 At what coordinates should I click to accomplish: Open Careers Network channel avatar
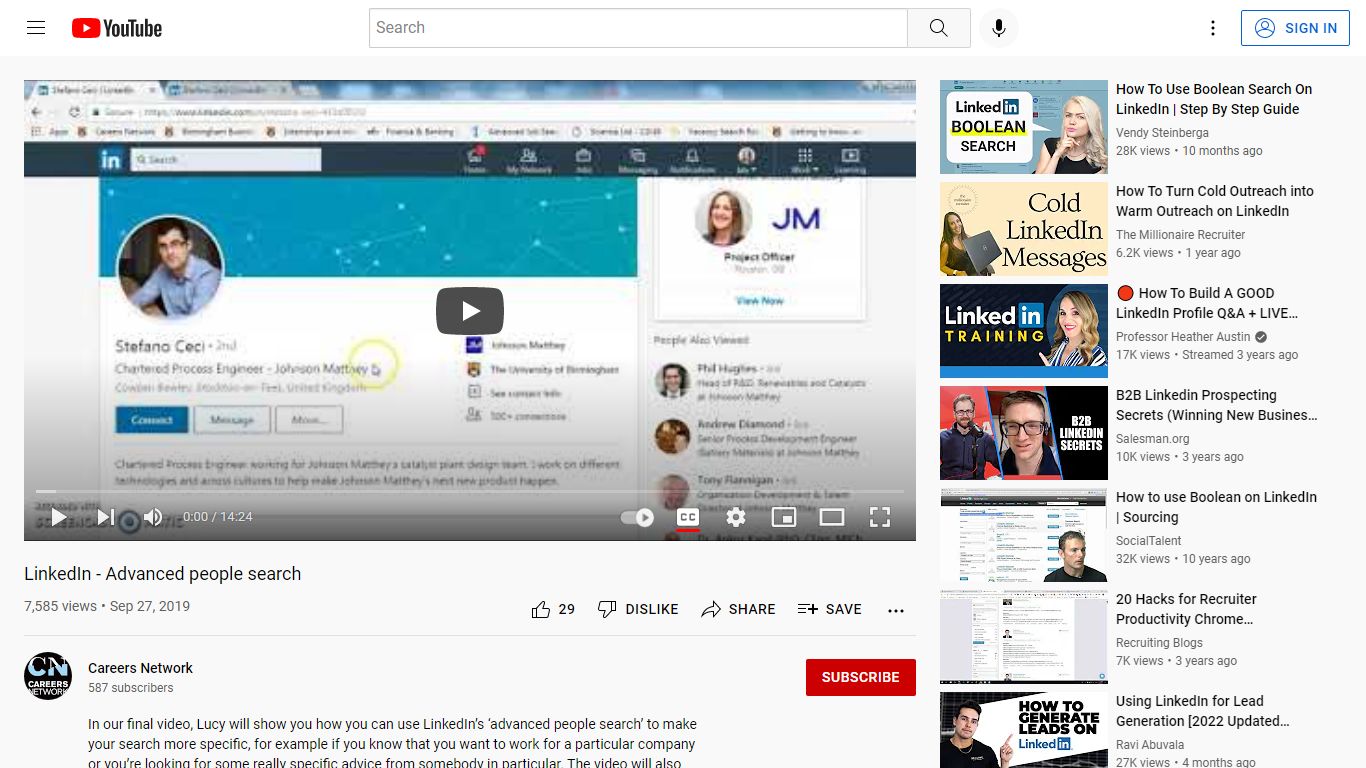click(48, 676)
